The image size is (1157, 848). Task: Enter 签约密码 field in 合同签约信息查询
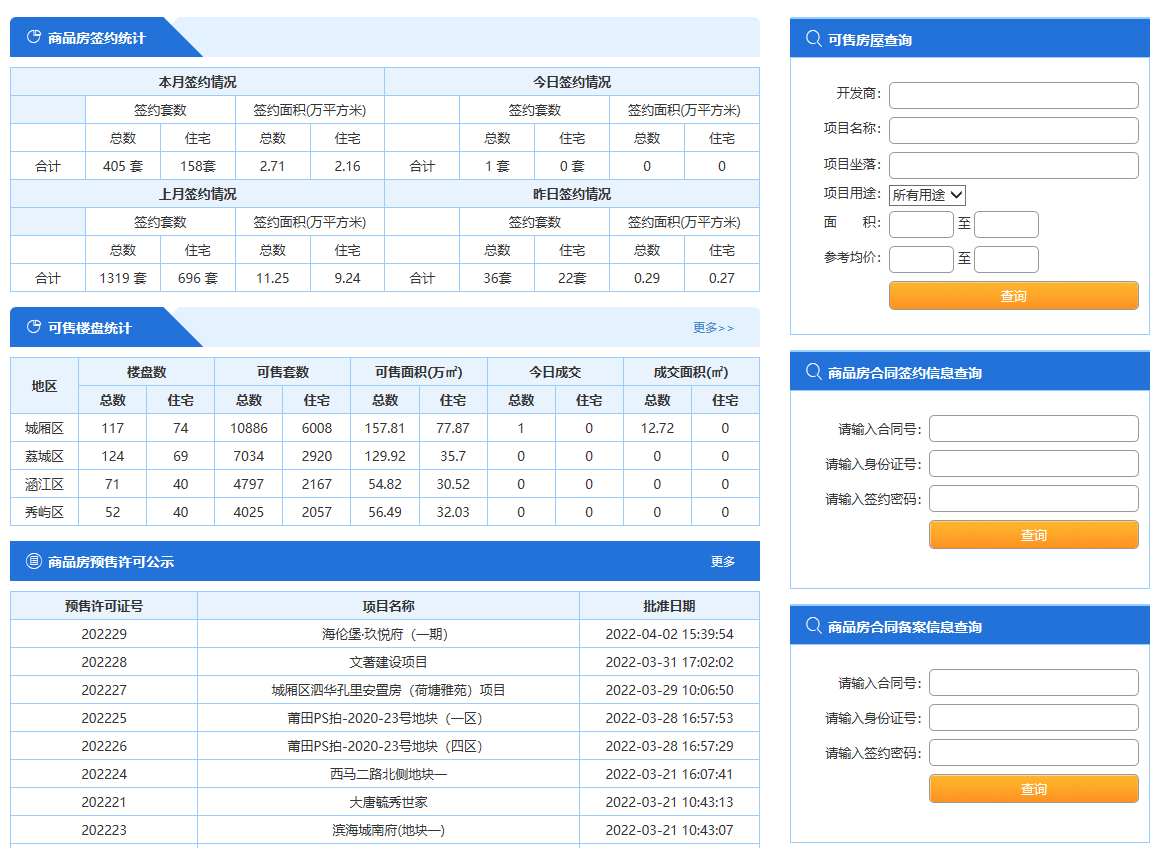[x=1033, y=499]
